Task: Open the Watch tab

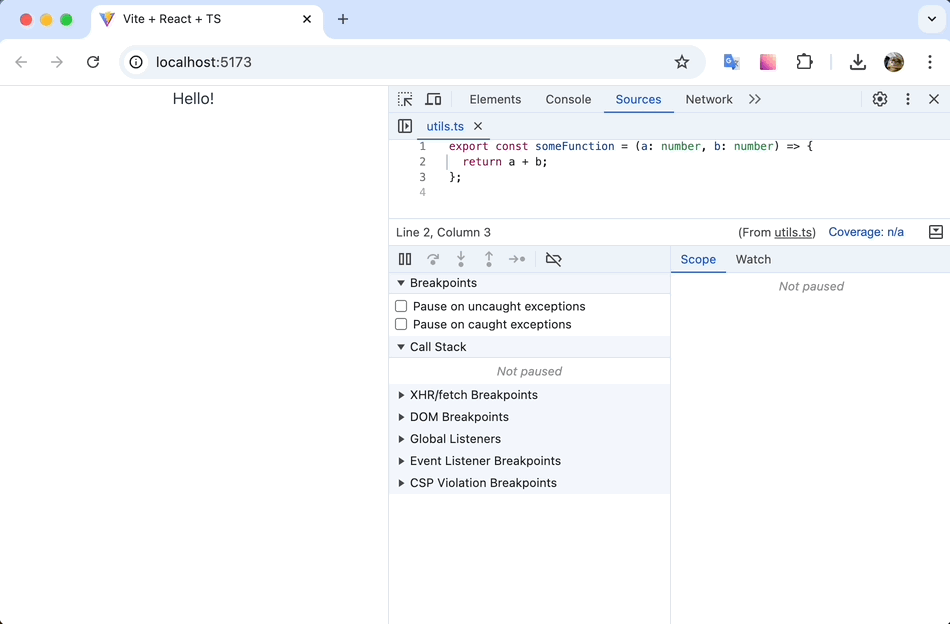Action: click(753, 259)
